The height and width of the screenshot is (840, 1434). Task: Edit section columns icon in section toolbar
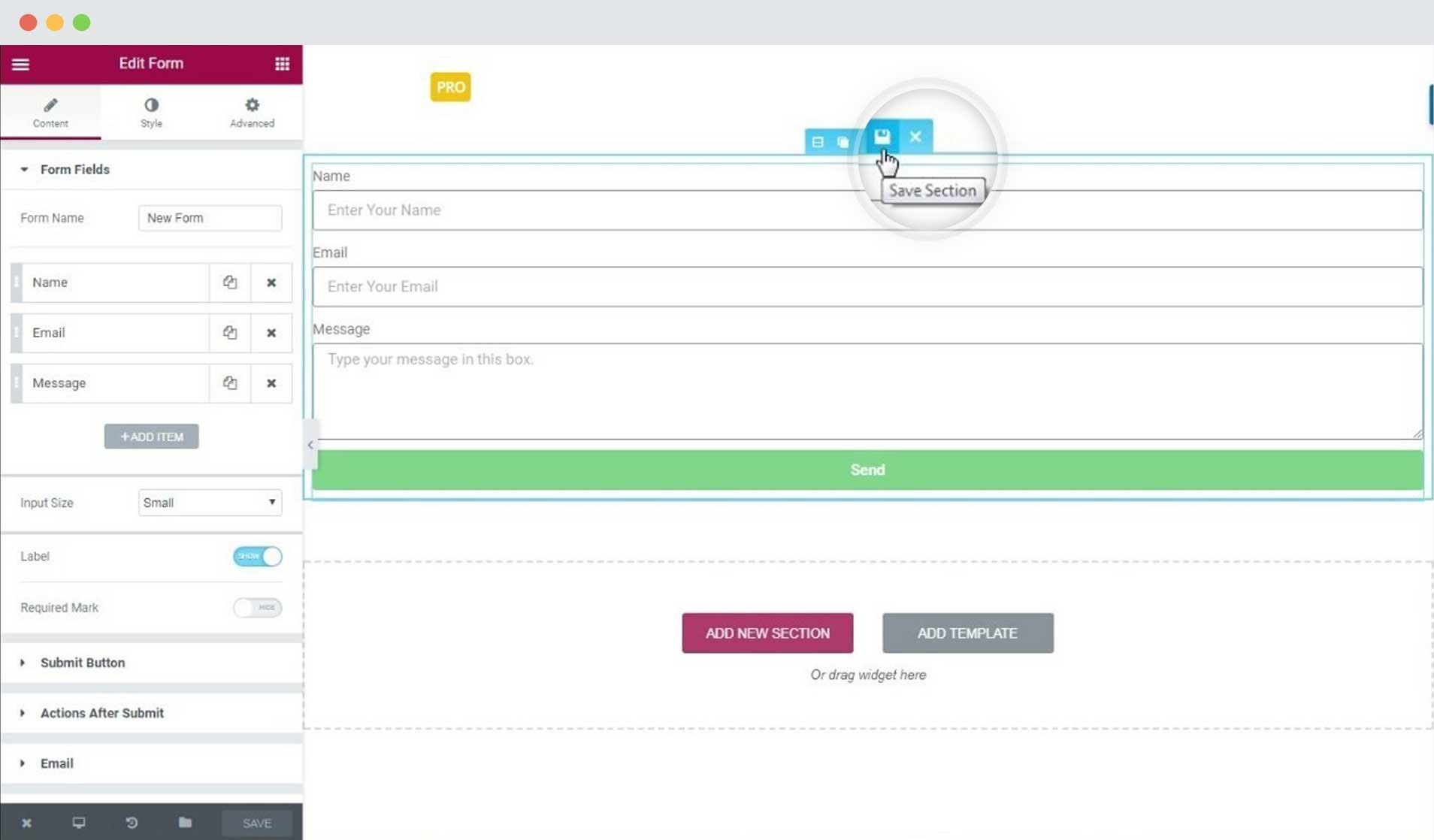[x=818, y=142]
